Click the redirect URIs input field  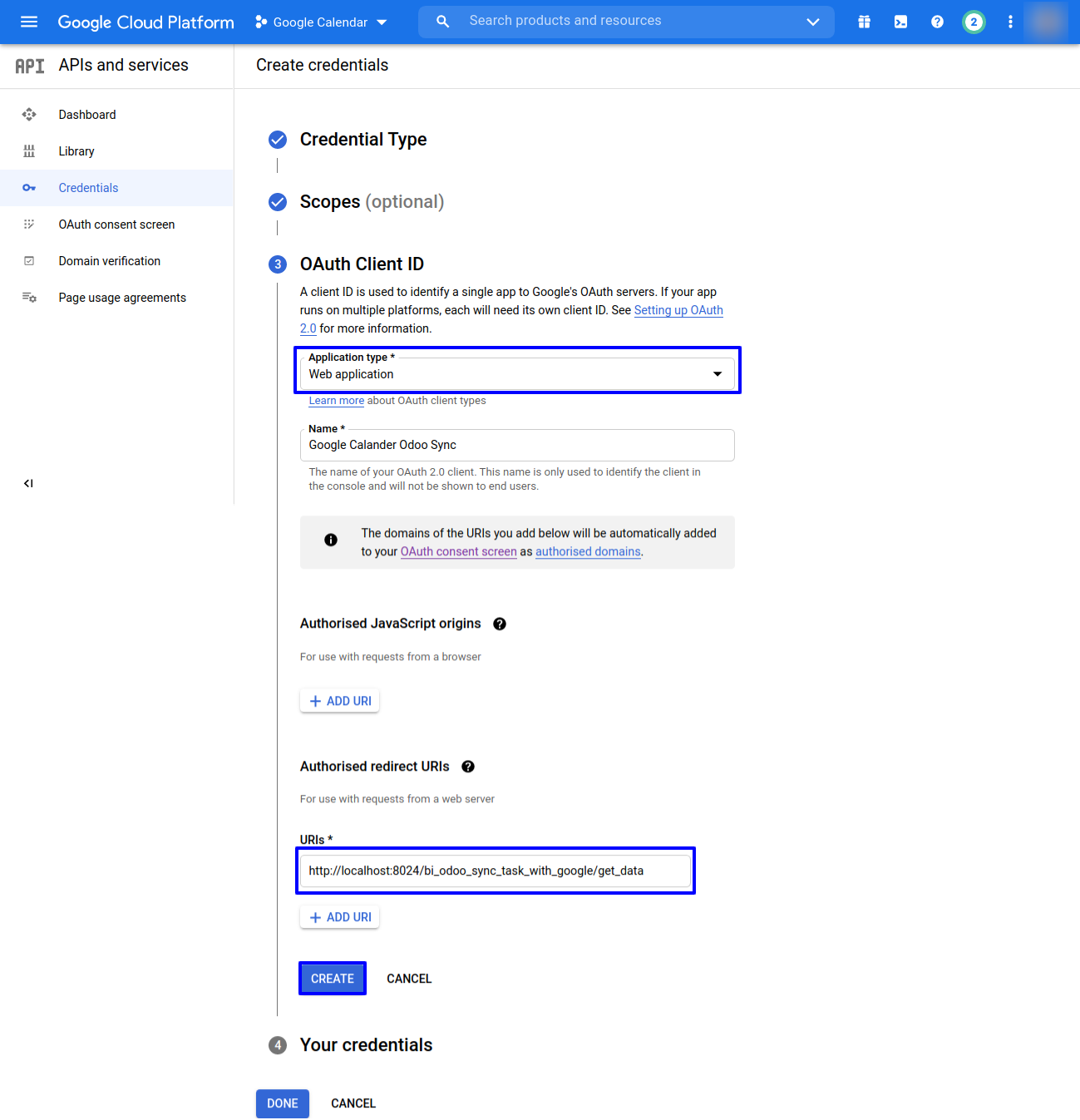[x=495, y=871]
